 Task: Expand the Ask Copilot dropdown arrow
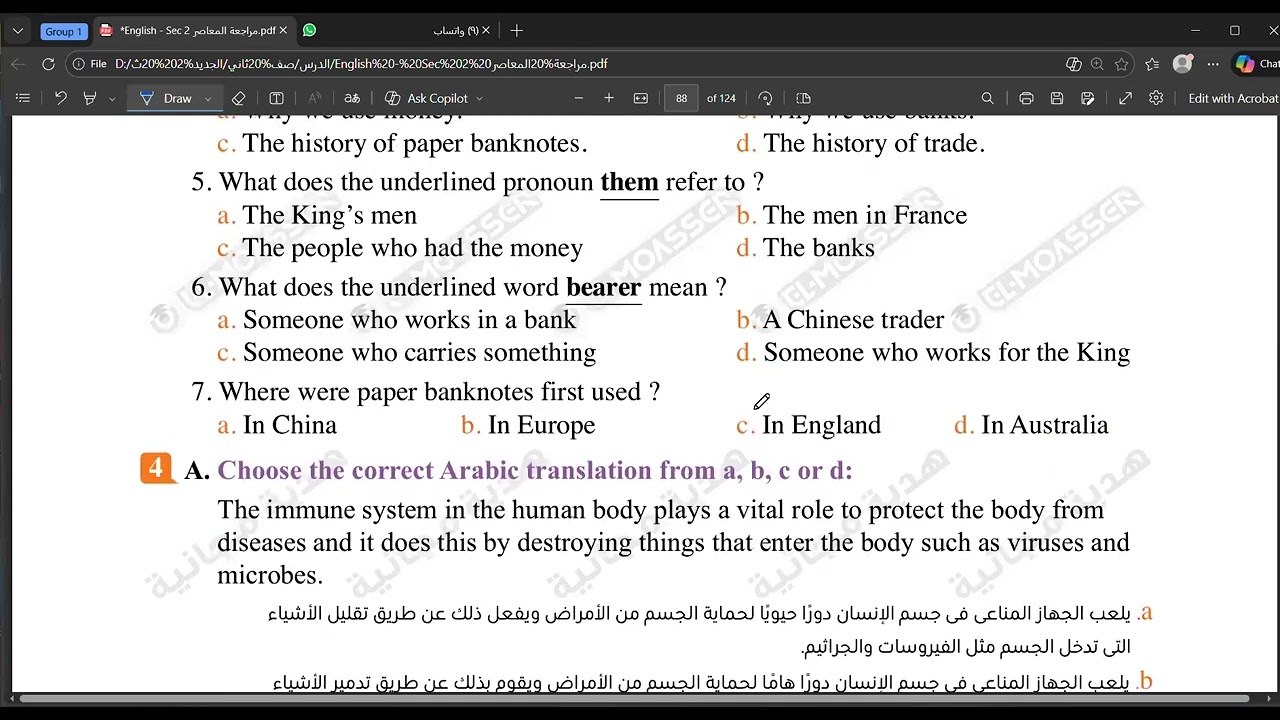[x=479, y=99]
